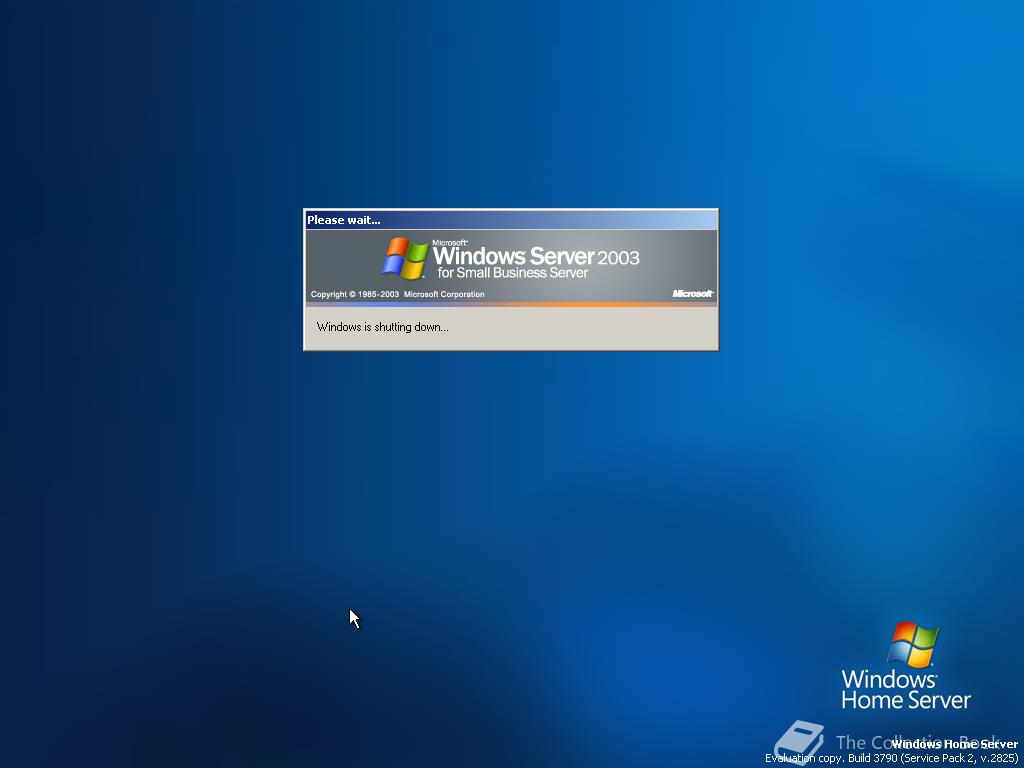
Task: Click the "Windows is shutting down..." message
Action: pyautogui.click(x=383, y=327)
